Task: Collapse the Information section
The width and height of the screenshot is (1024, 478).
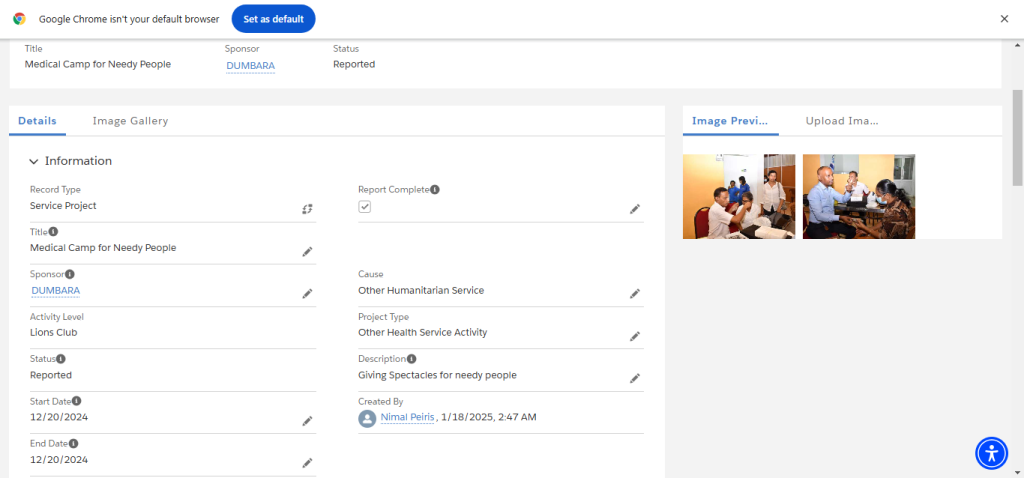Action: 34,161
